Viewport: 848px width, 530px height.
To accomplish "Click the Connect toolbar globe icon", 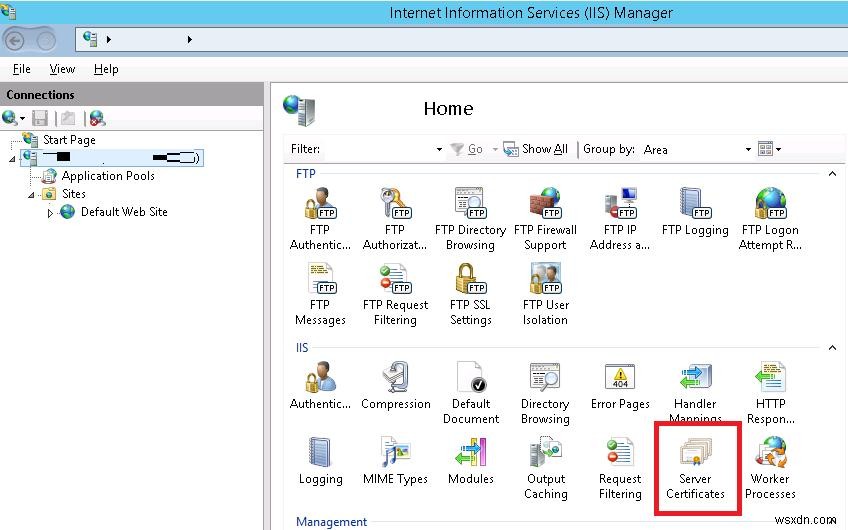I will (9, 117).
